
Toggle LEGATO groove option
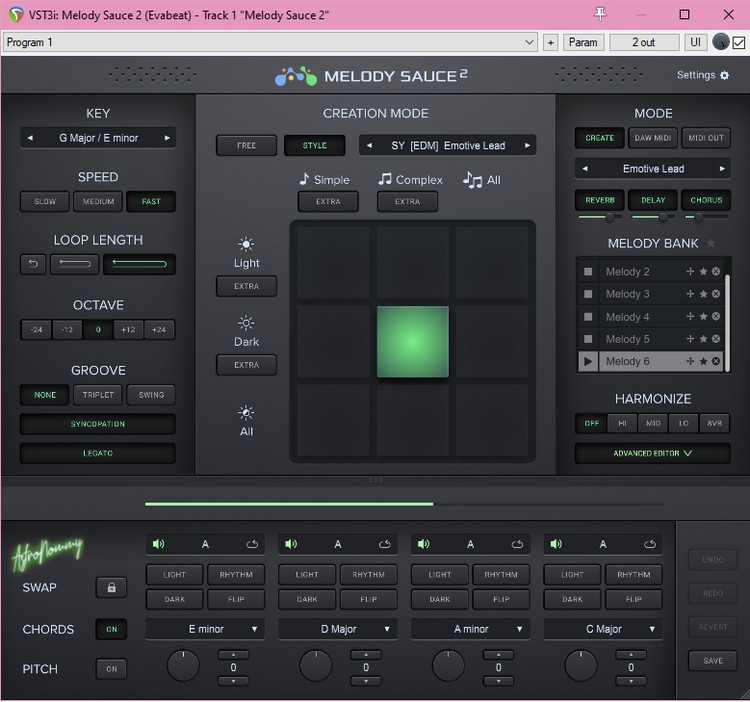[98, 453]
